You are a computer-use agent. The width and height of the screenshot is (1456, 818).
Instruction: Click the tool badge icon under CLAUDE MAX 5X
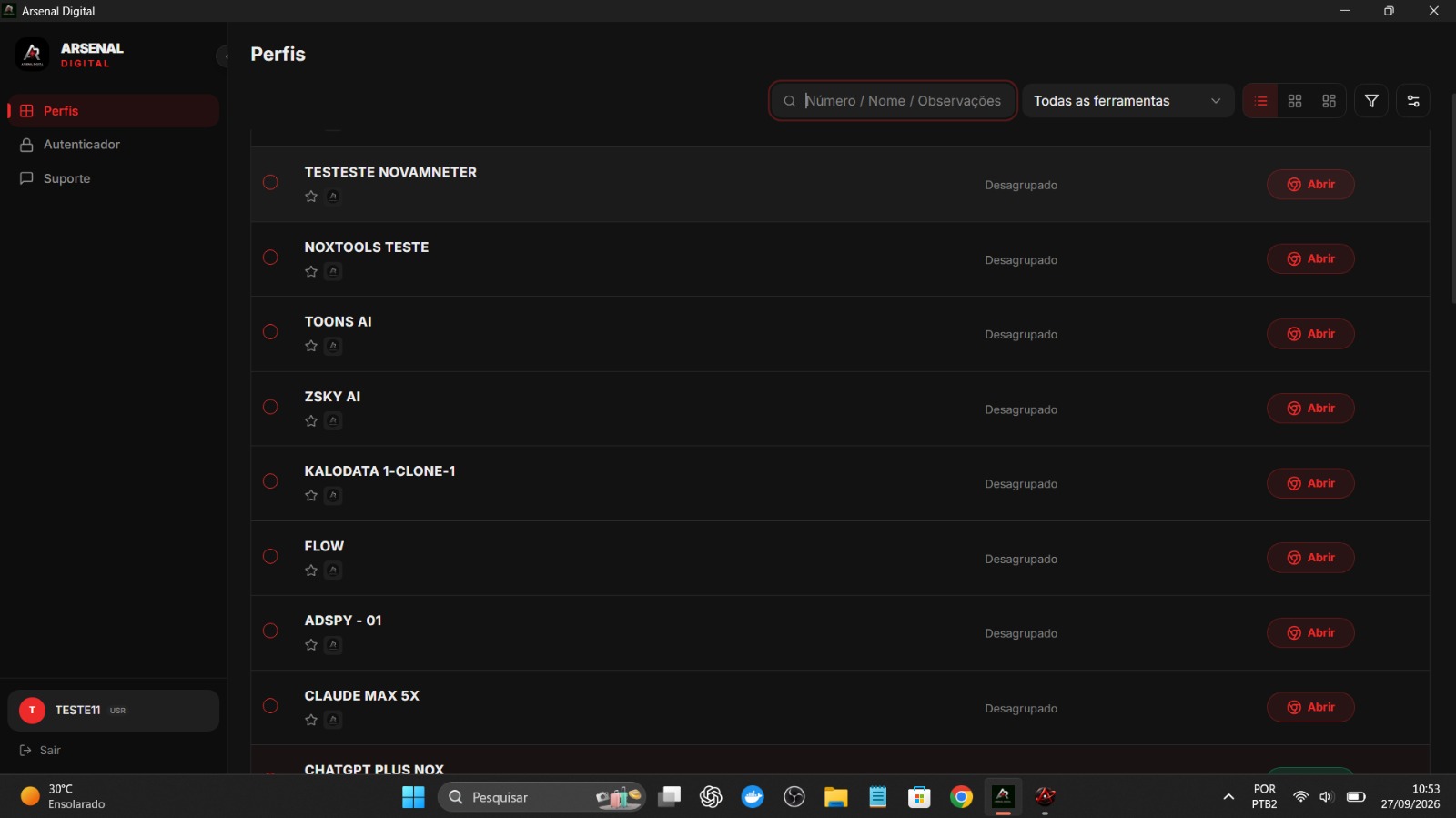click(x=333, y=720)
